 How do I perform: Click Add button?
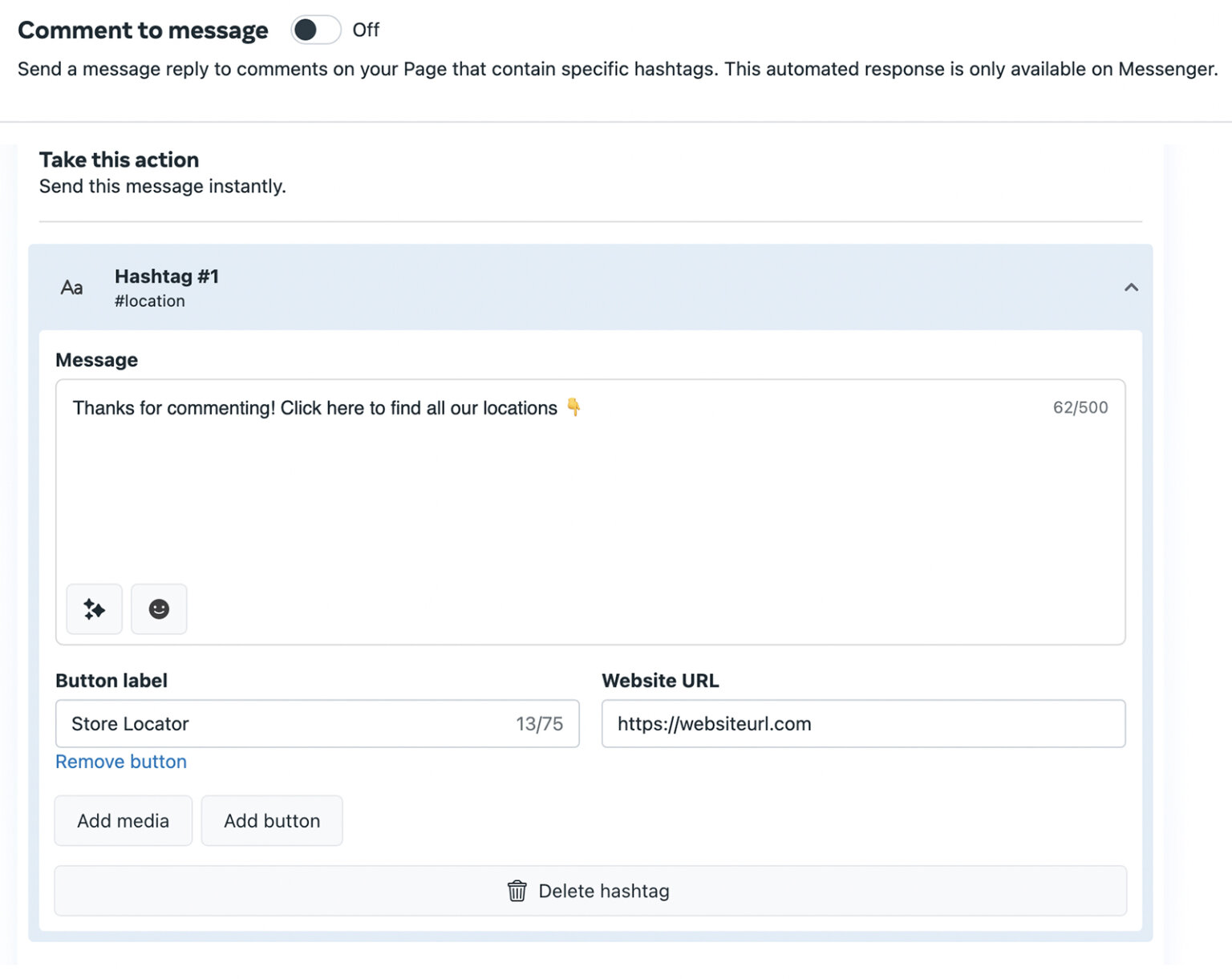pyautogui.click(x=272, y=820)
